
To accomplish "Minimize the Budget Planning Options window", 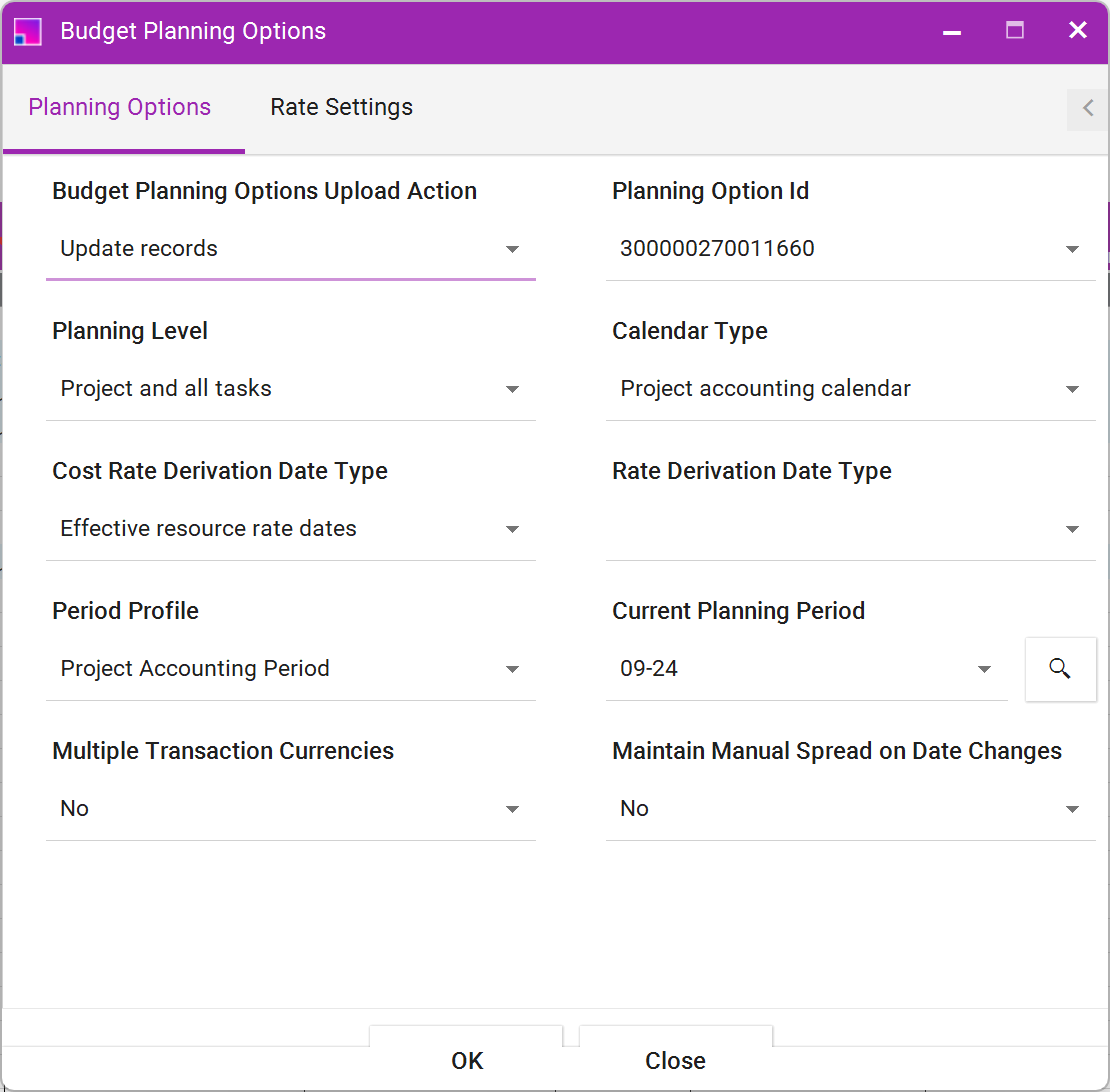I will click(x=951, y=31).
